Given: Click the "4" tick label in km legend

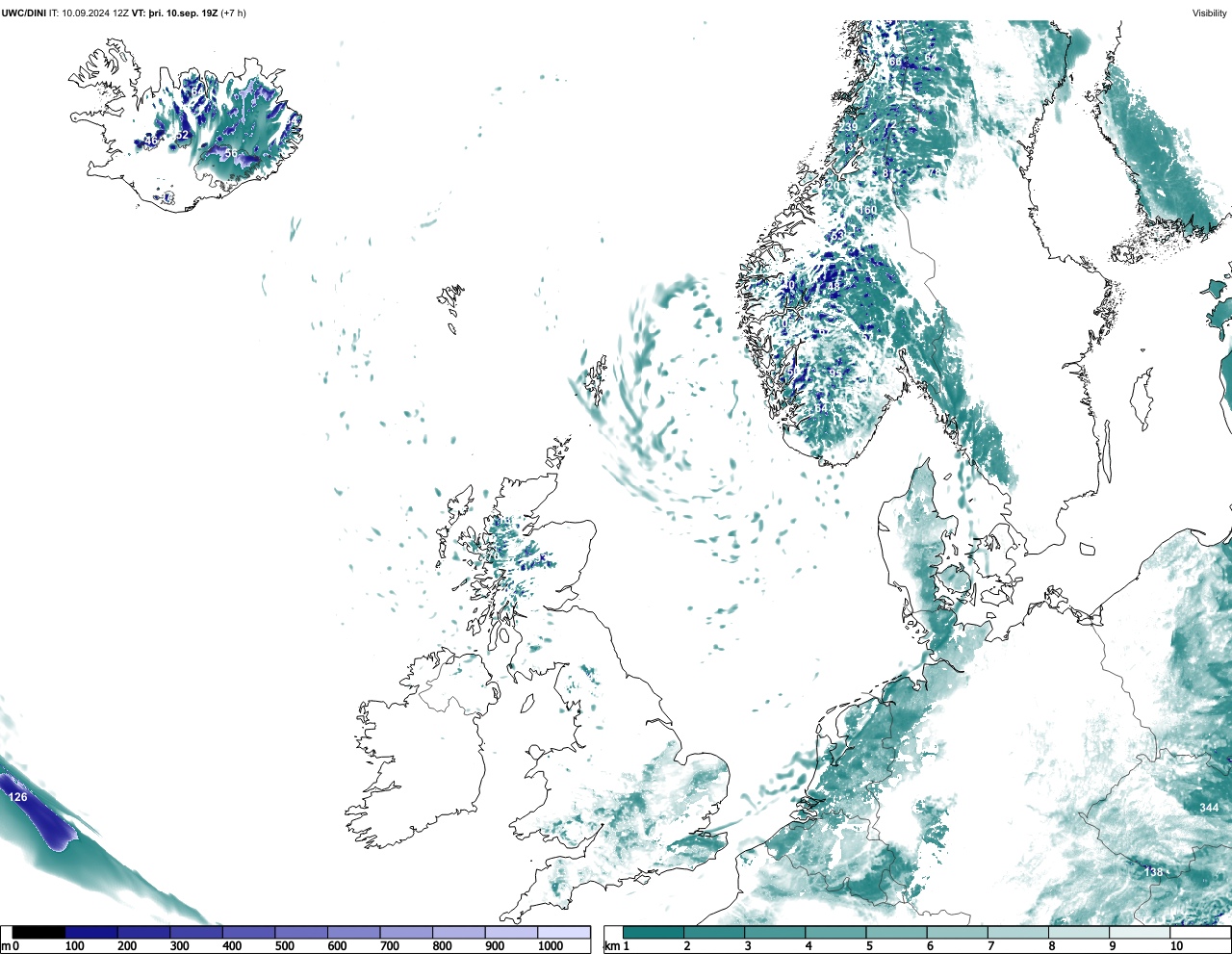Looking at the screenshot, I should [x=808, y=947].
